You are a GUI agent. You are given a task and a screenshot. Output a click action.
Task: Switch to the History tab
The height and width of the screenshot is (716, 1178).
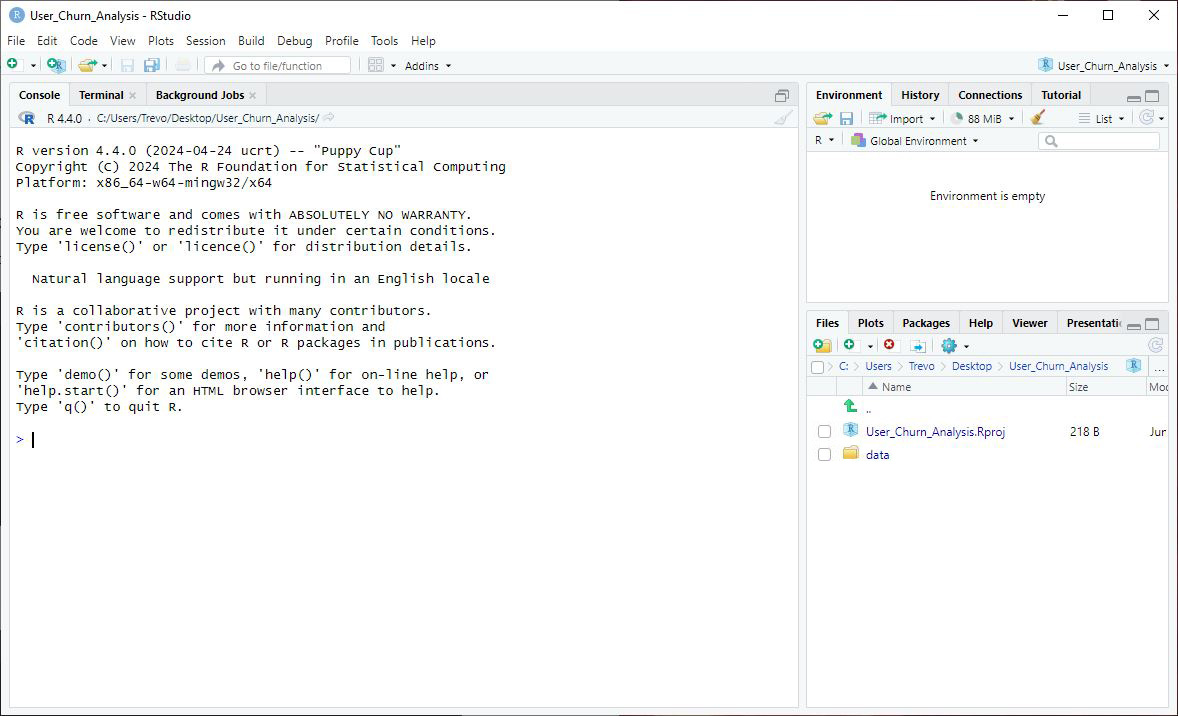920,95
